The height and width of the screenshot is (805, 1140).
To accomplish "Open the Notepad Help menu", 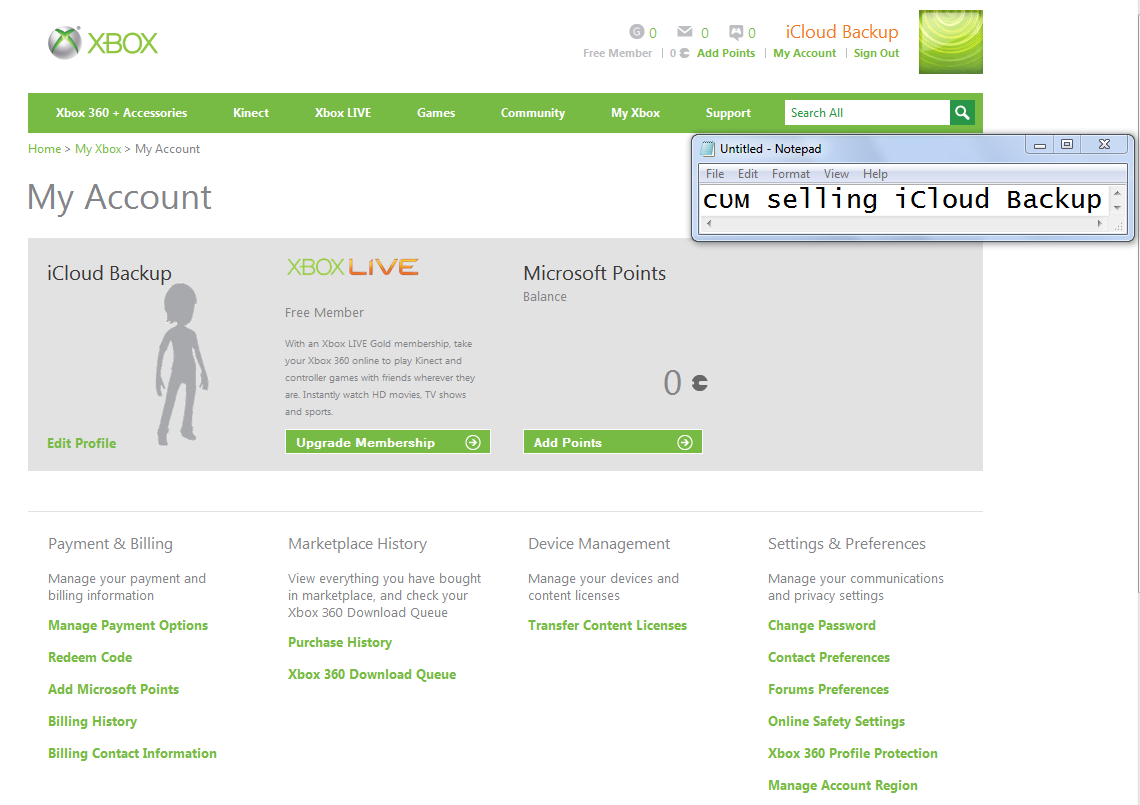I will 875,174.
